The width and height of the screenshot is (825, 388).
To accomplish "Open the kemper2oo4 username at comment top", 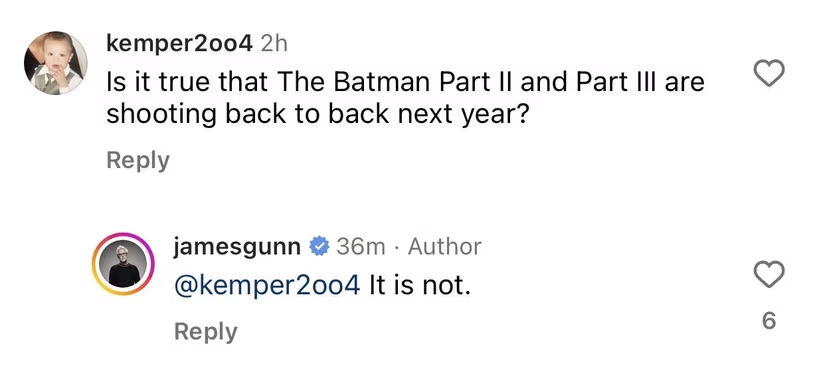I will click(x=179, y=45).
